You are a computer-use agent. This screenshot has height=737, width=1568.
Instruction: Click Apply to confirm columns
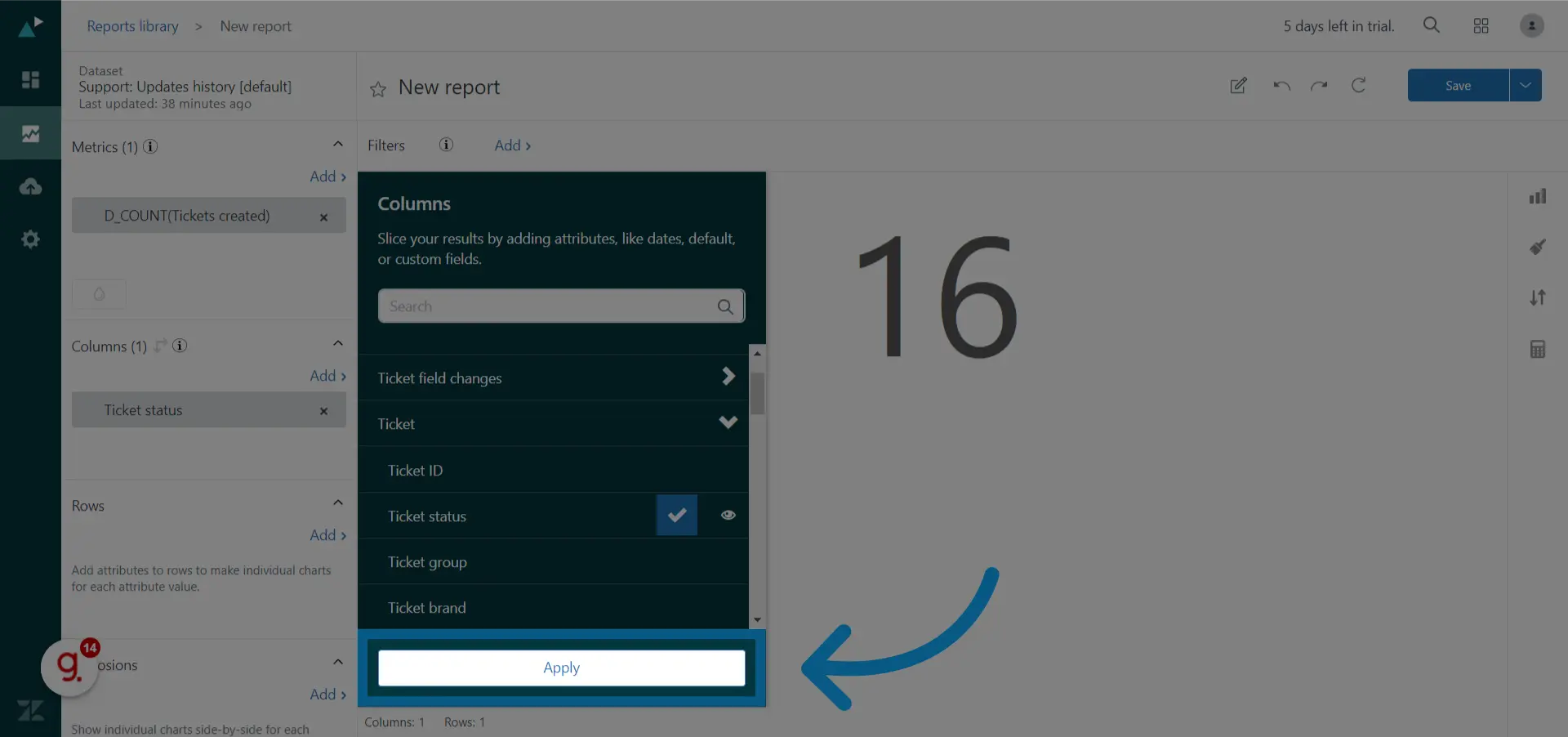click(561, 668)
